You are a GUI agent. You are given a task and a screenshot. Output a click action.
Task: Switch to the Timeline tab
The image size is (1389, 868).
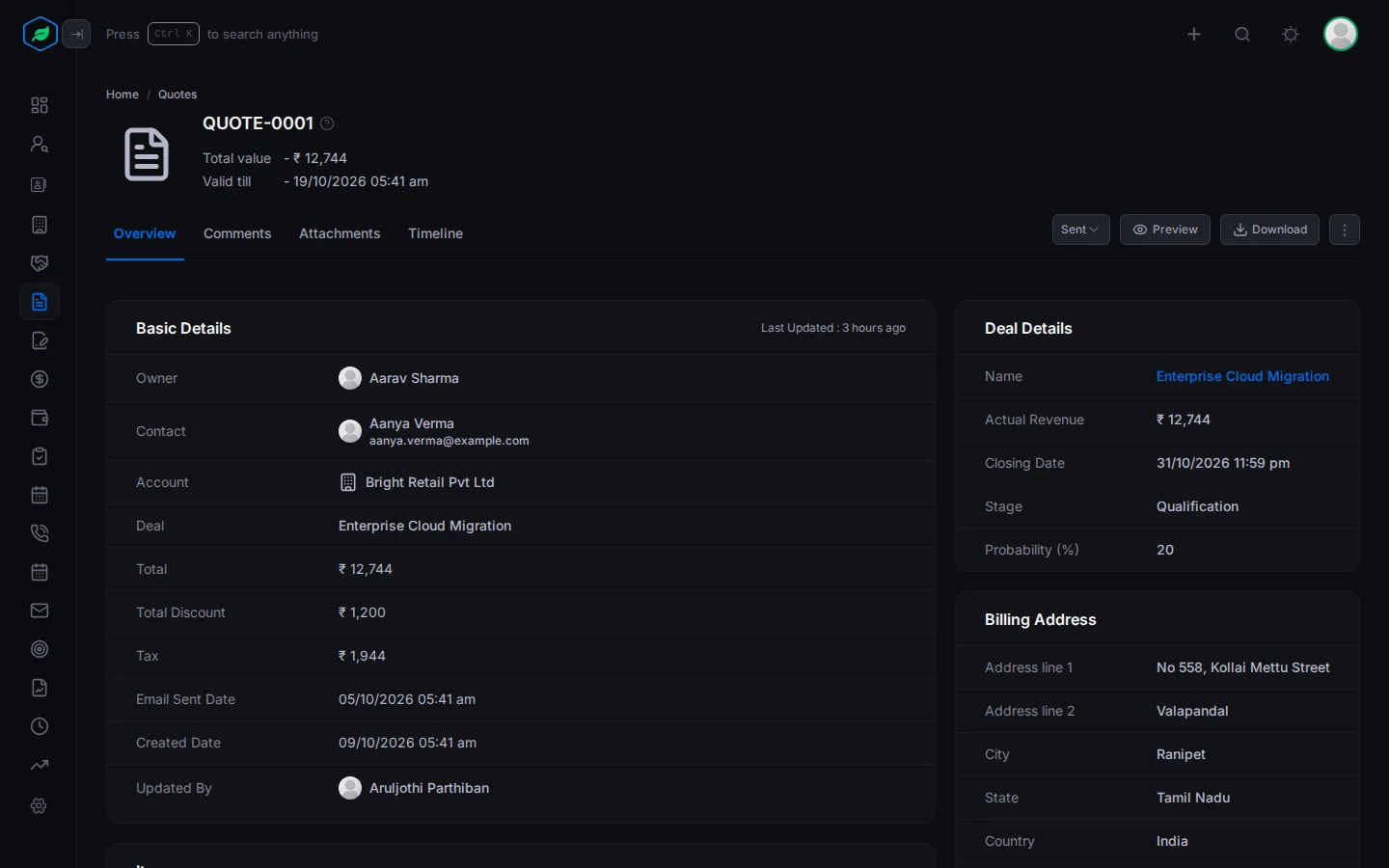tap(435, 233)
